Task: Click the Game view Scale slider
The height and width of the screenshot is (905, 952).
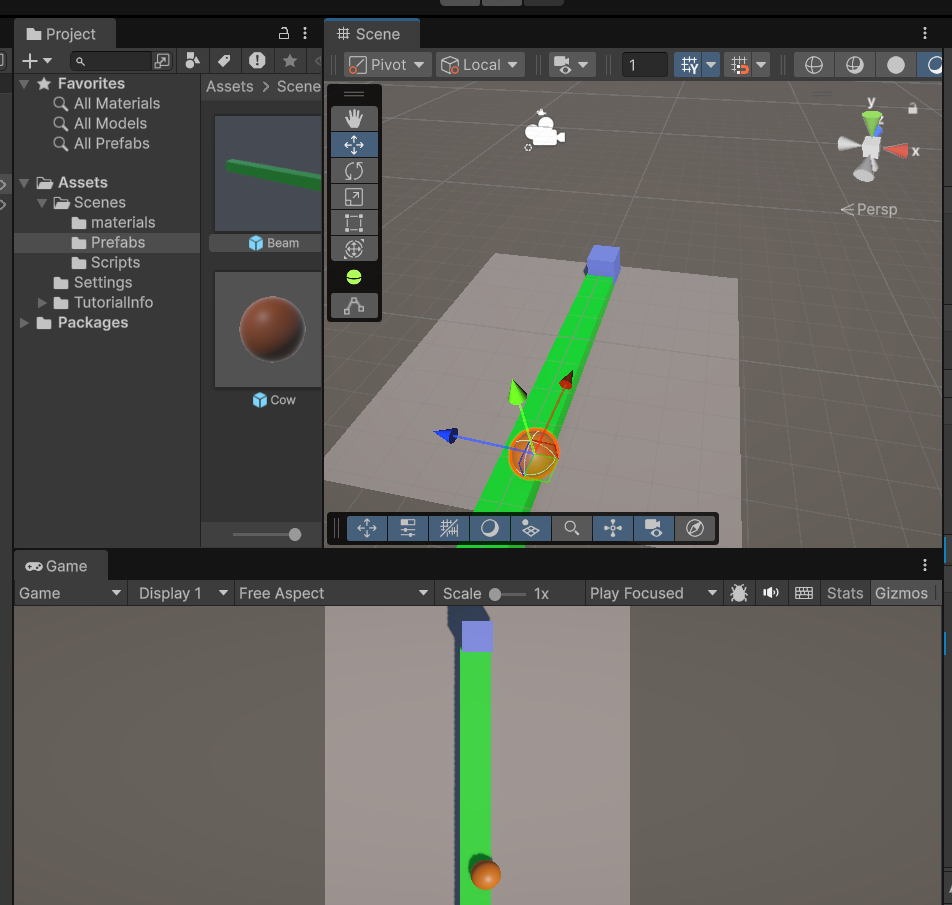Action: [x=507, y=594]
